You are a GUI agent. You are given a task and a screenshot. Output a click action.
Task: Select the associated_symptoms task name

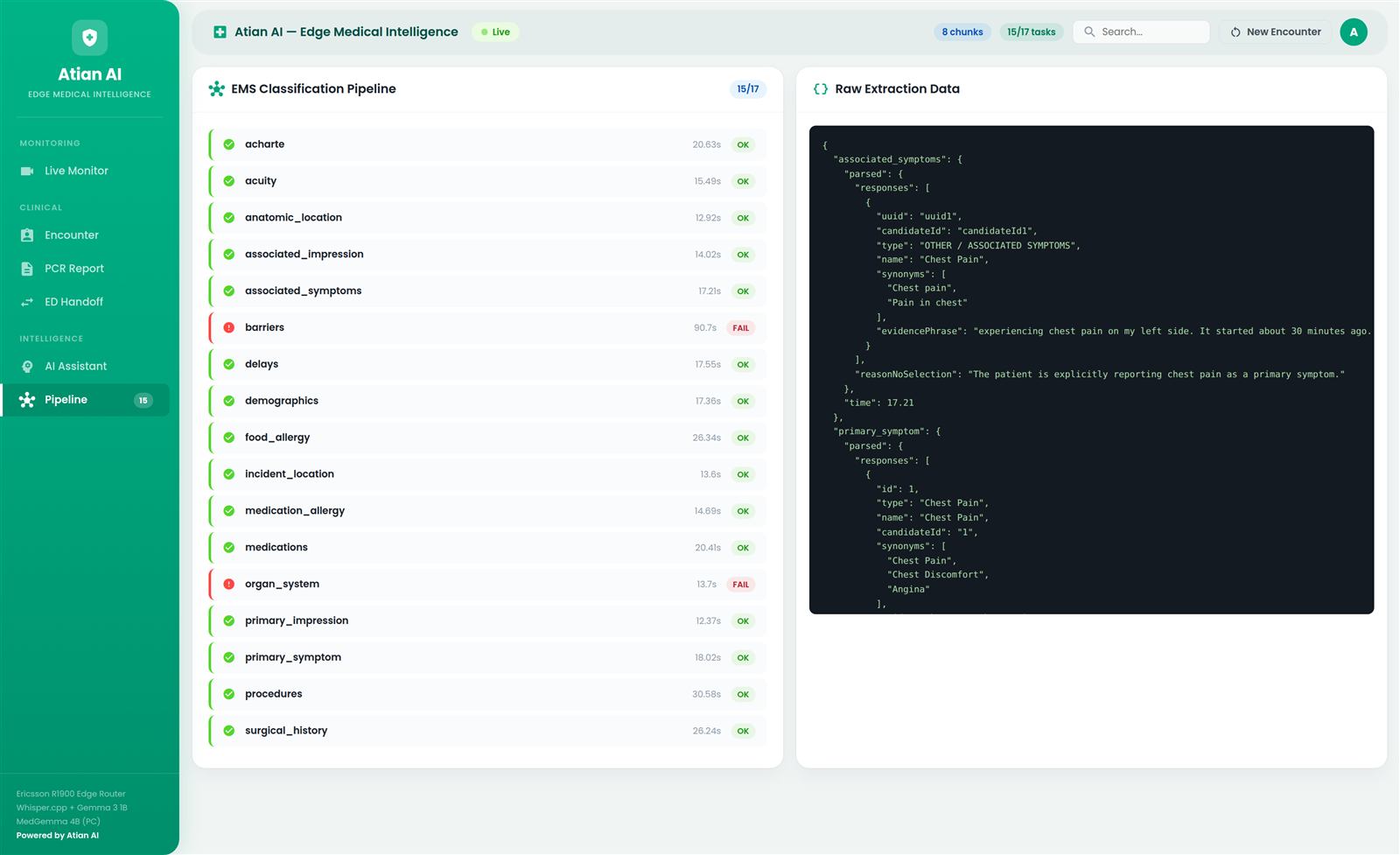(303, 291)
